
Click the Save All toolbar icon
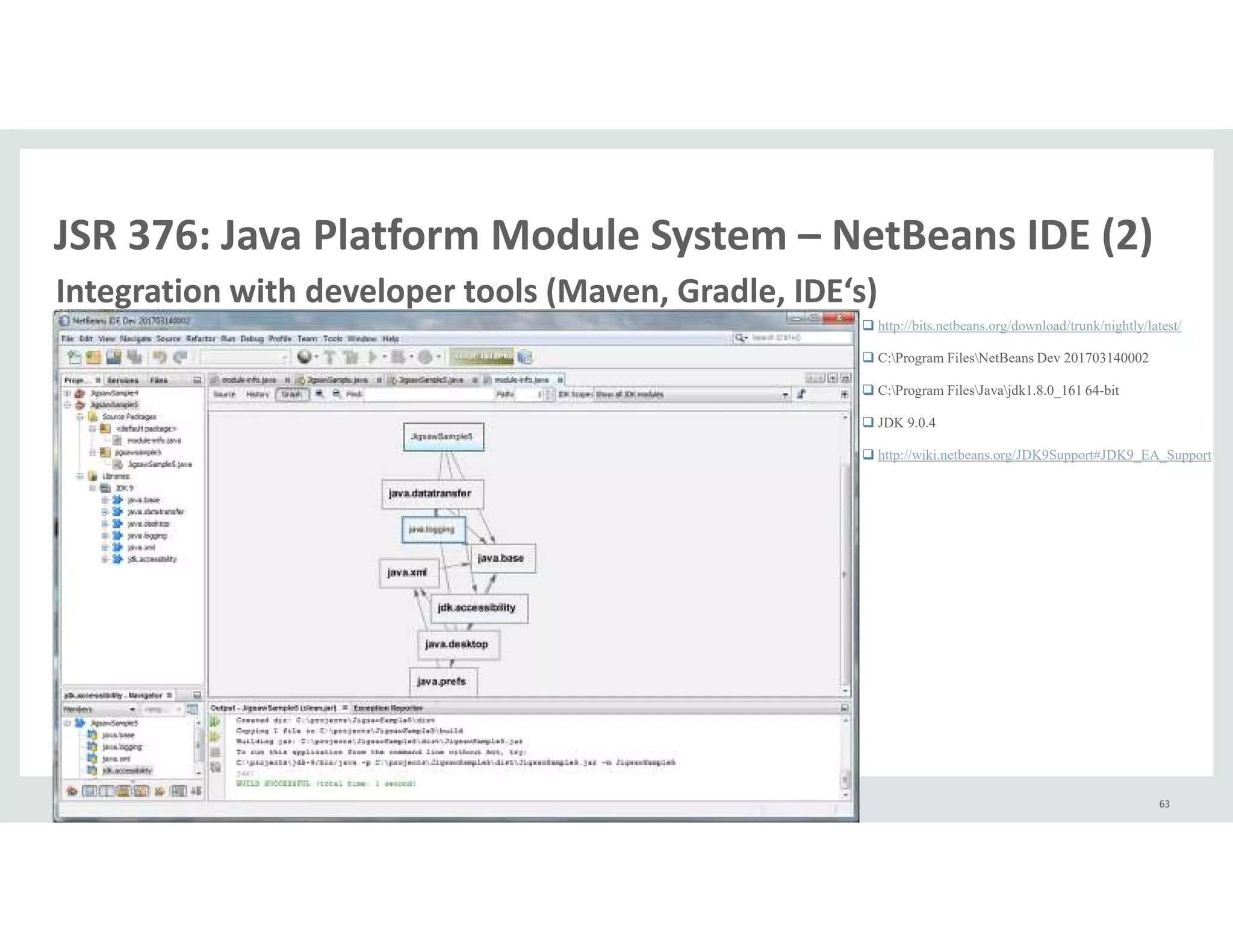(x=134, y=357)
